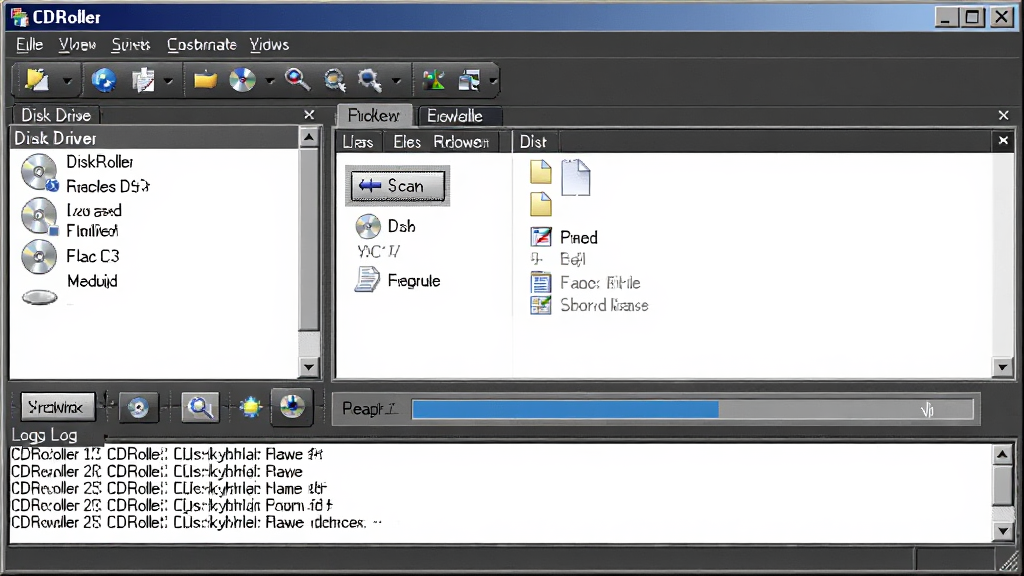Click the flat gray disk icon
1024x576 pixels.
click(40, 298)
